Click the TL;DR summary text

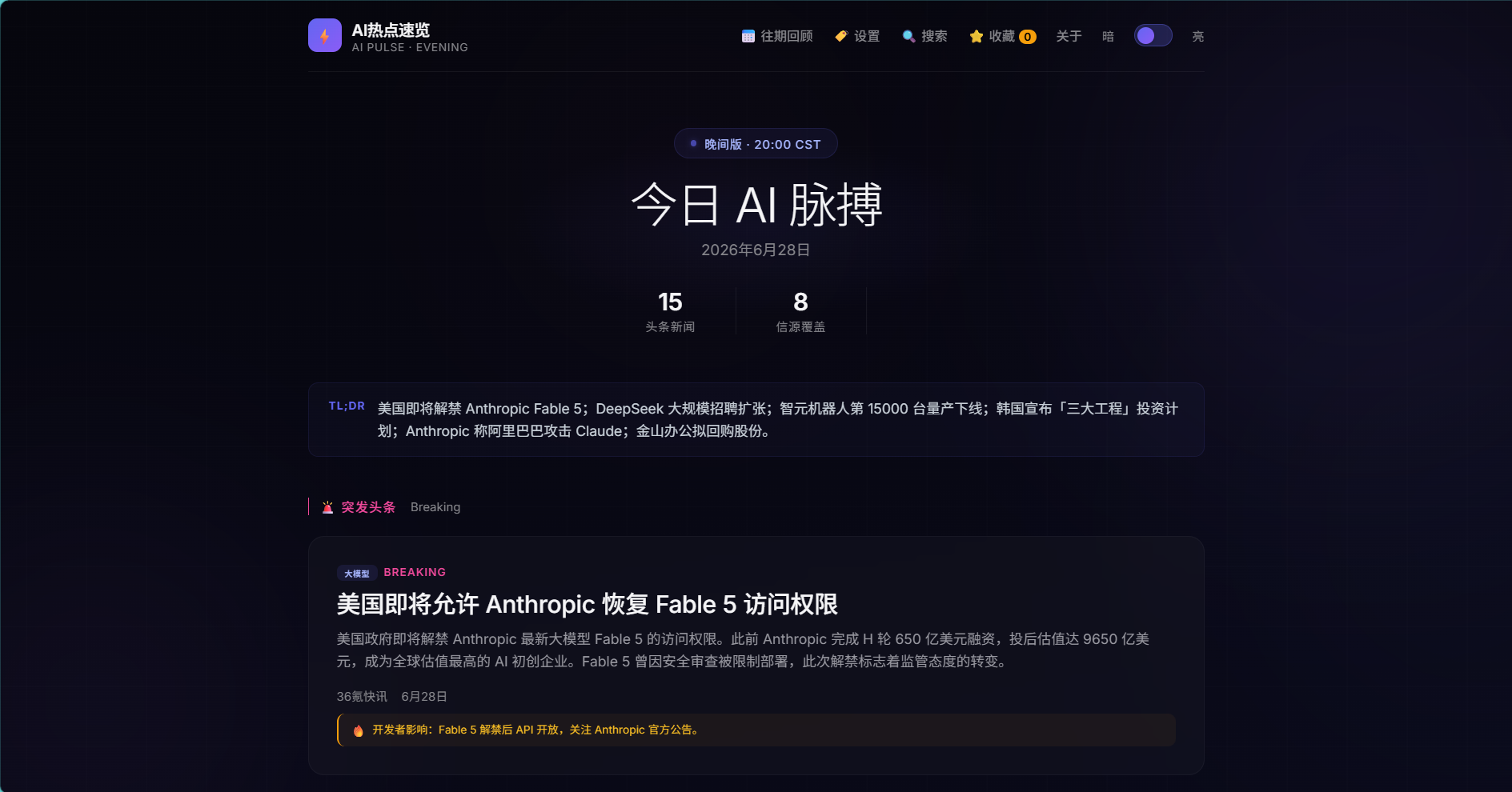coord(777,420)
